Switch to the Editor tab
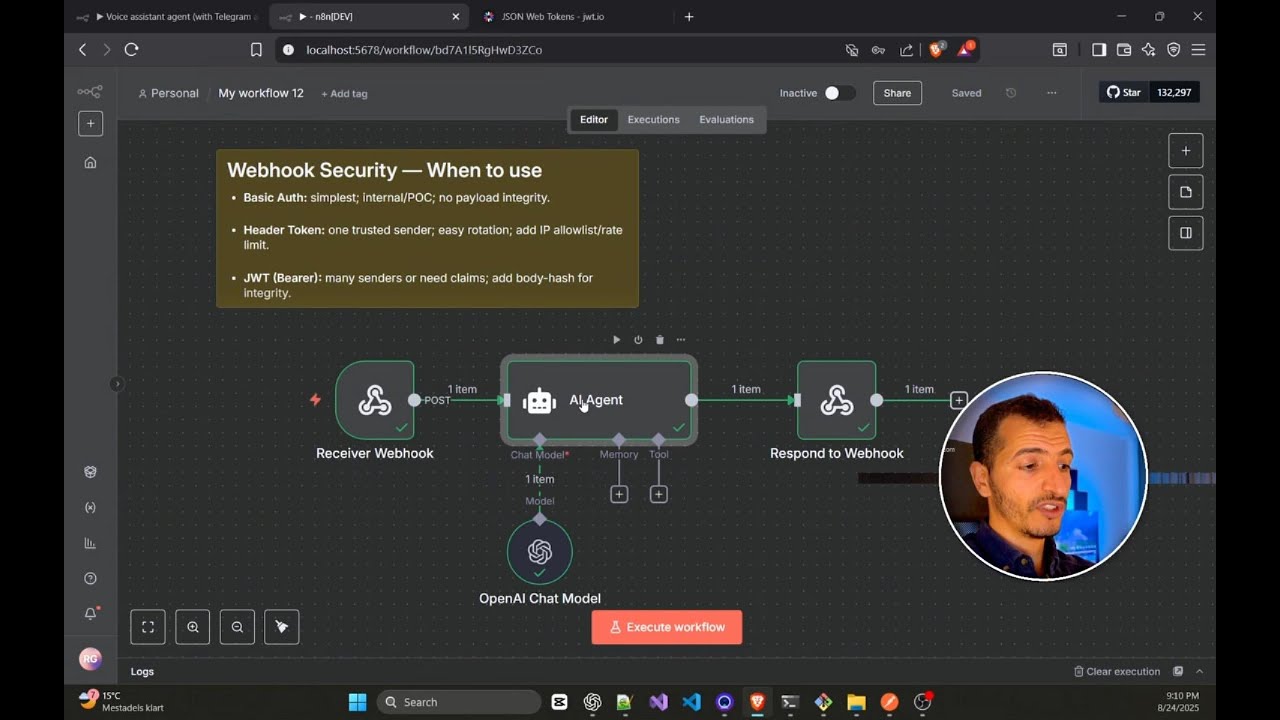1280x720 pixels. 594,119
